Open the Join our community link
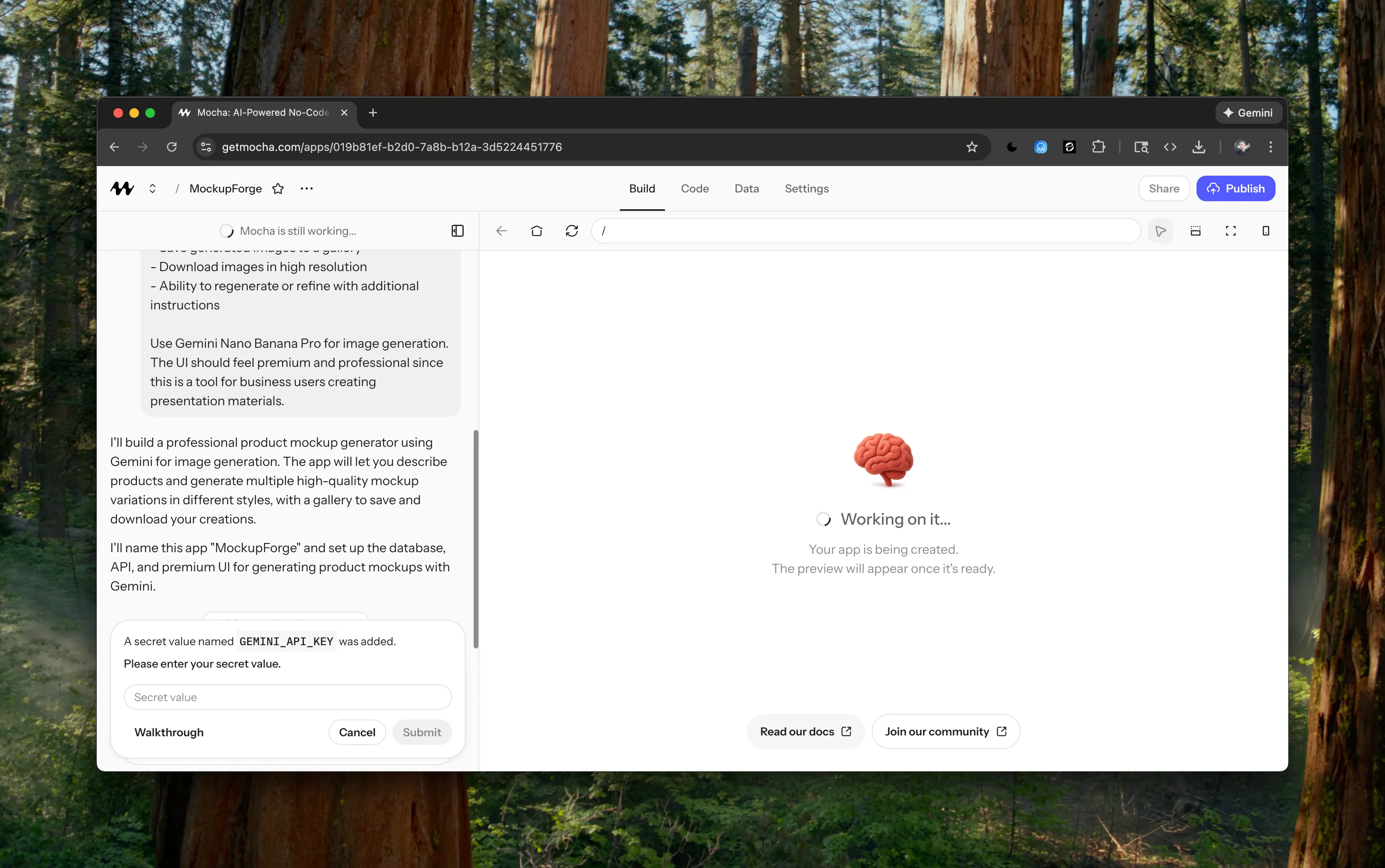The image size is (1385, 868). pos(944,731)
